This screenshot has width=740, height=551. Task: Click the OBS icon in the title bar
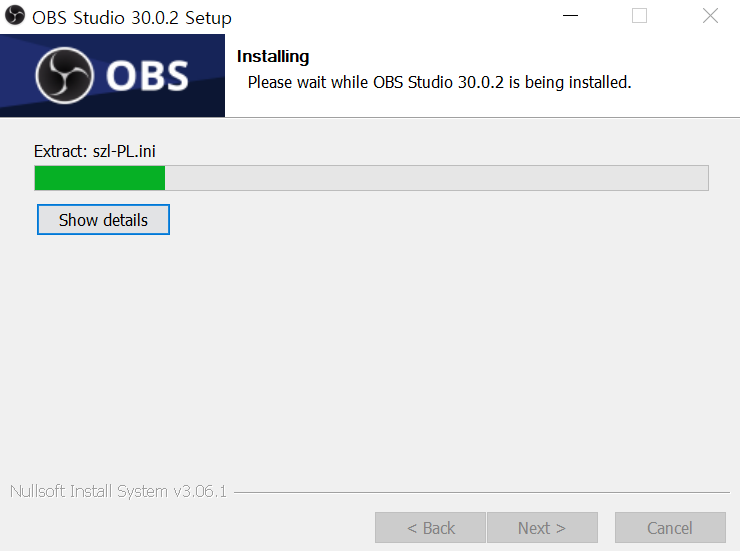pyautogui.click(x=15, y=16)
